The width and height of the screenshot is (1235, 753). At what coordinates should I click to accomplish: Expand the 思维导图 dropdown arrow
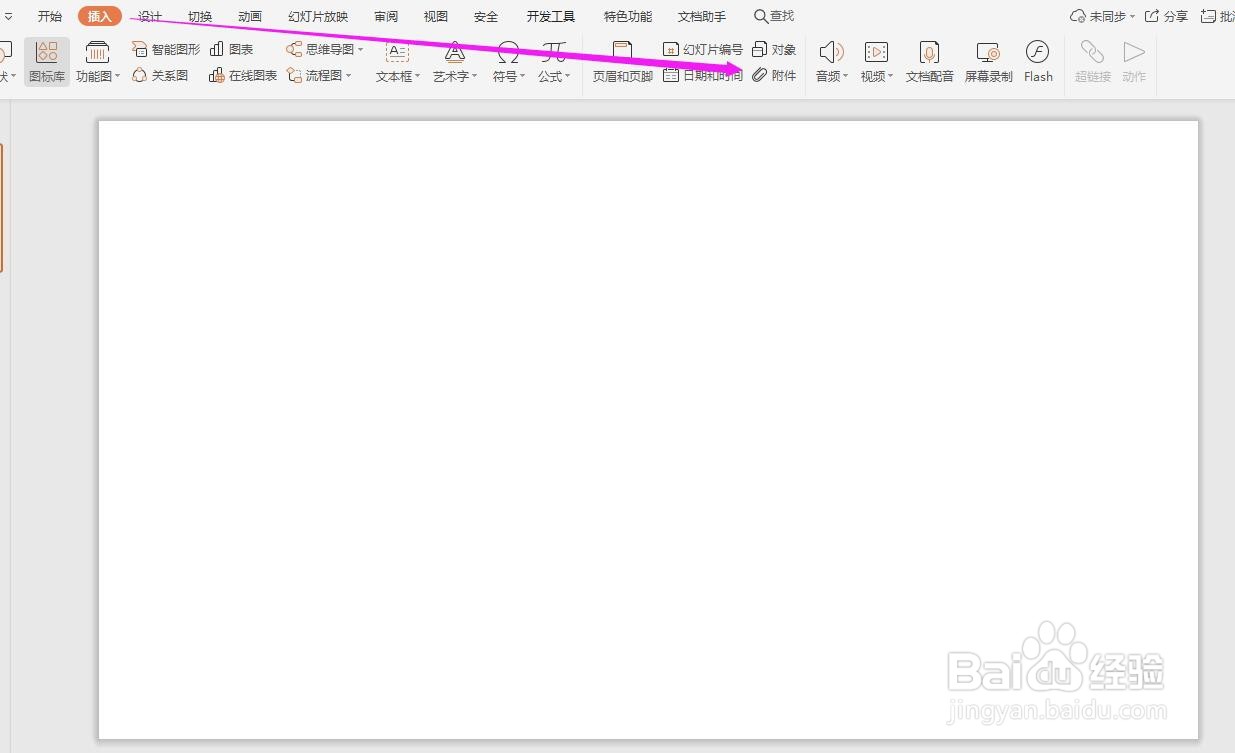coord(360,50)
